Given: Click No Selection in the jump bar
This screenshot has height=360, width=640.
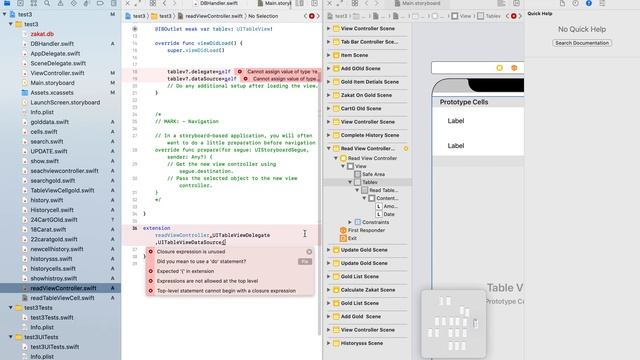Looking at the screenshot, I should pos(263,16).
